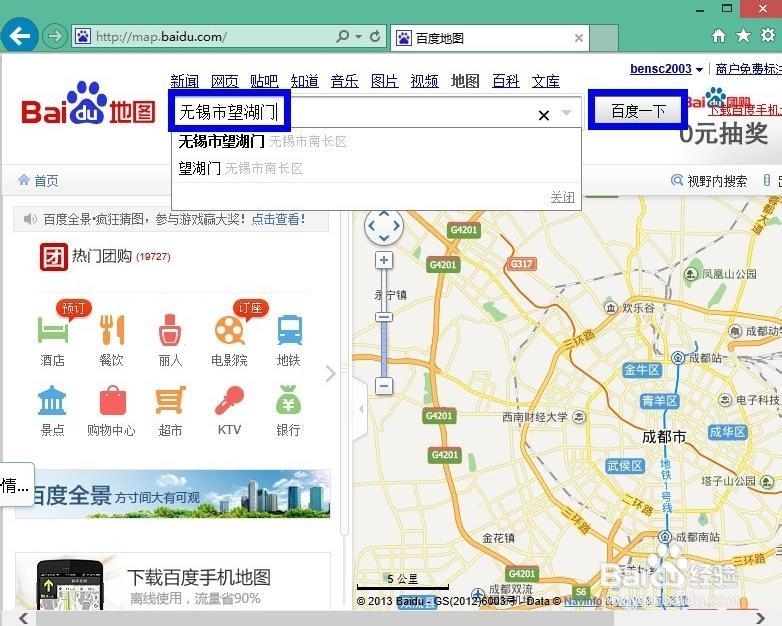
Task: Click the 百度一下 search button
Action: (638, 111)
